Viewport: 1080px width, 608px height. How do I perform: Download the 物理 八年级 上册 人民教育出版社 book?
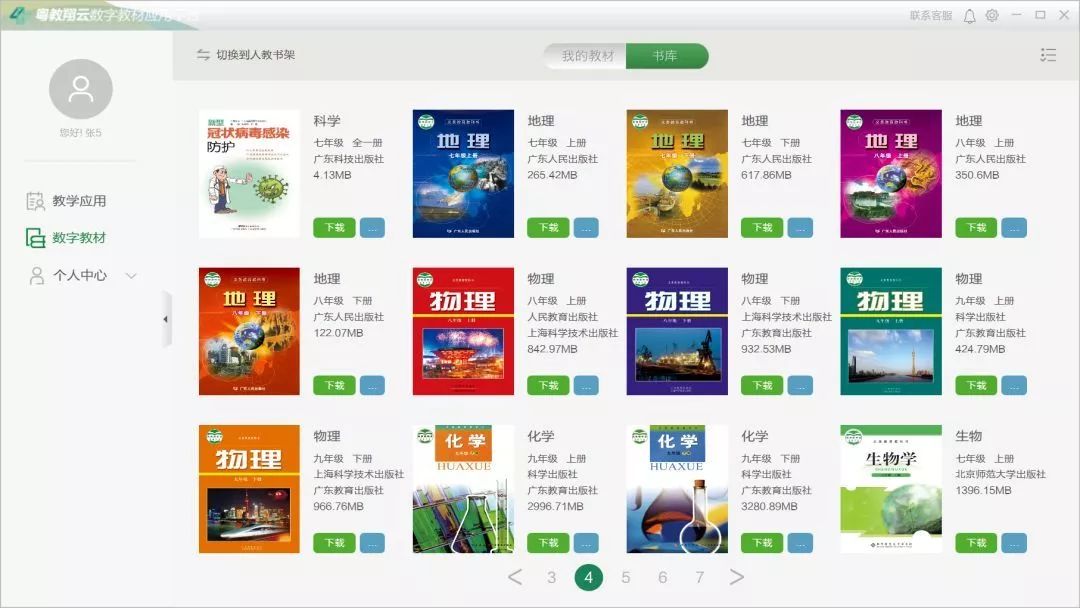tap(546, 385)
